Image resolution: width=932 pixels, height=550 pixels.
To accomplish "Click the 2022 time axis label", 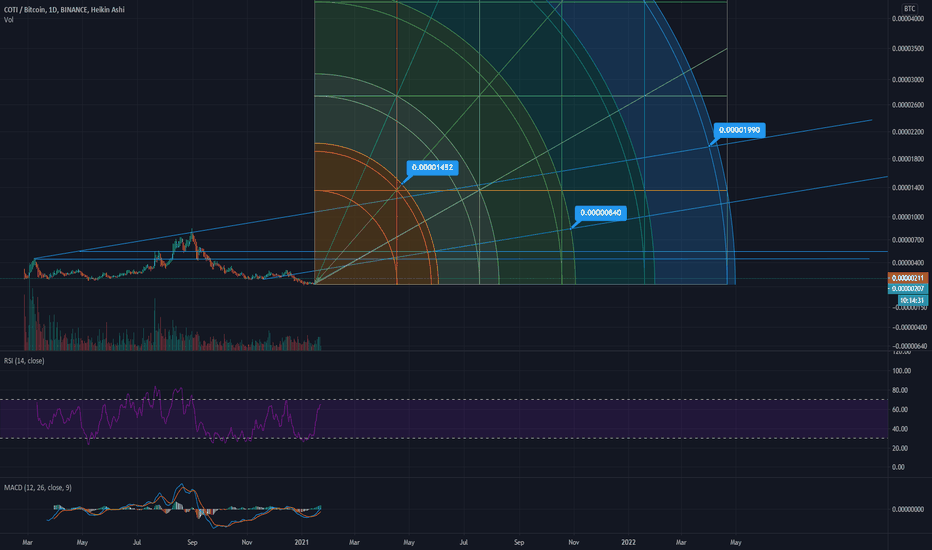I will pyautogui.click(x=628, y=542).
